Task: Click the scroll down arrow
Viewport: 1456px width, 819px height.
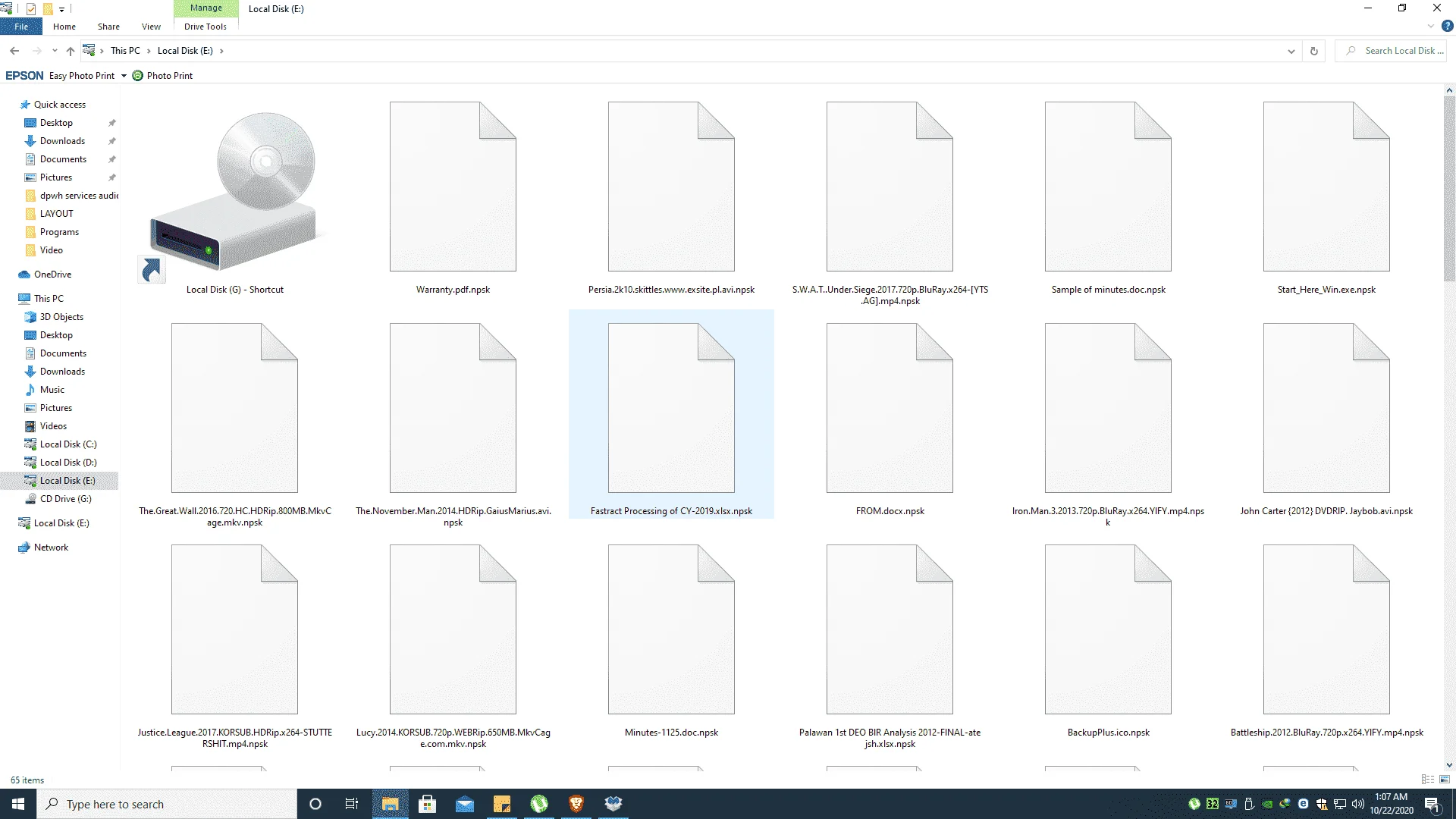Action: pyautogui.click(x=1449, y=765)
